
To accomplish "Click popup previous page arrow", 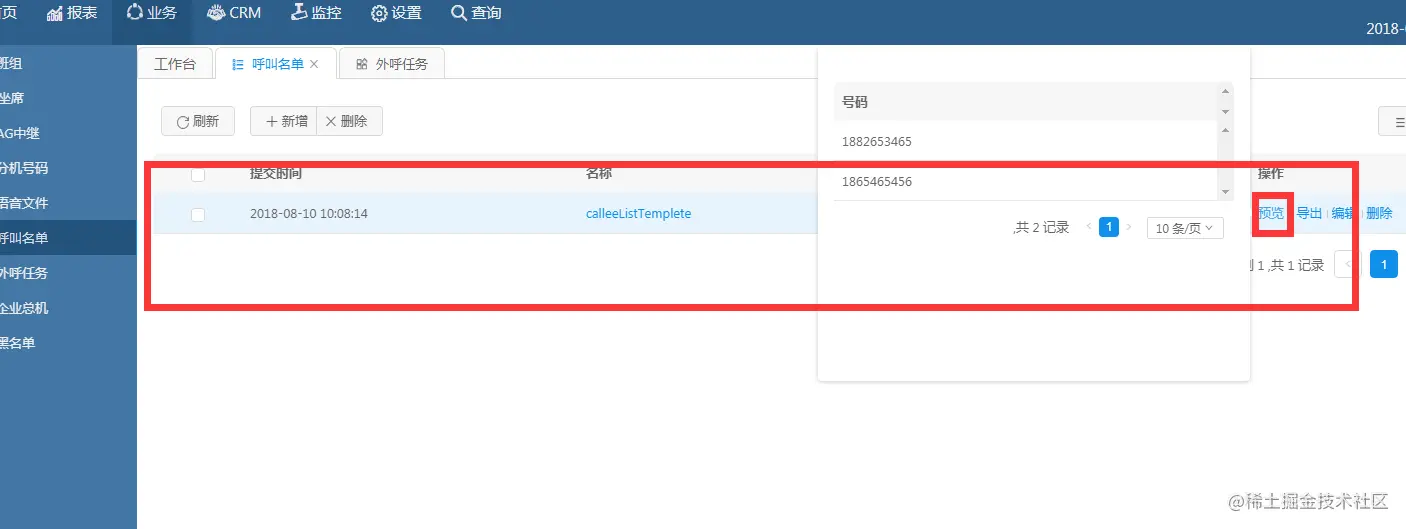I will [x=1089, y=228].
